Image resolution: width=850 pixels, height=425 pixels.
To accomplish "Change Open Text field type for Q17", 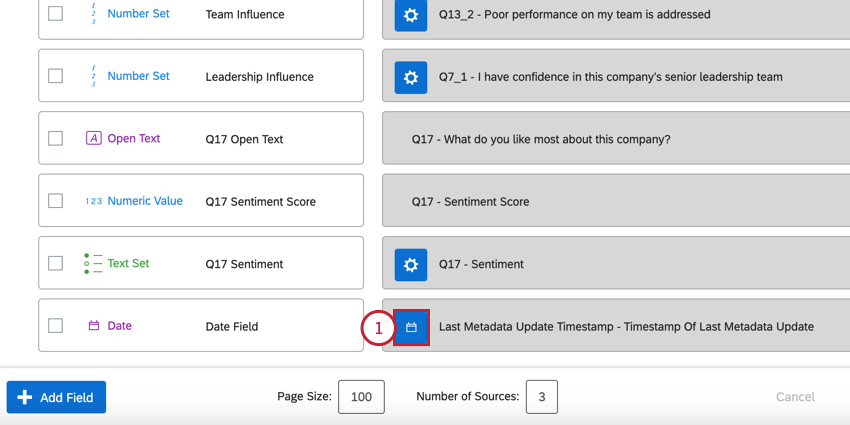I will (x=133, y=139).
